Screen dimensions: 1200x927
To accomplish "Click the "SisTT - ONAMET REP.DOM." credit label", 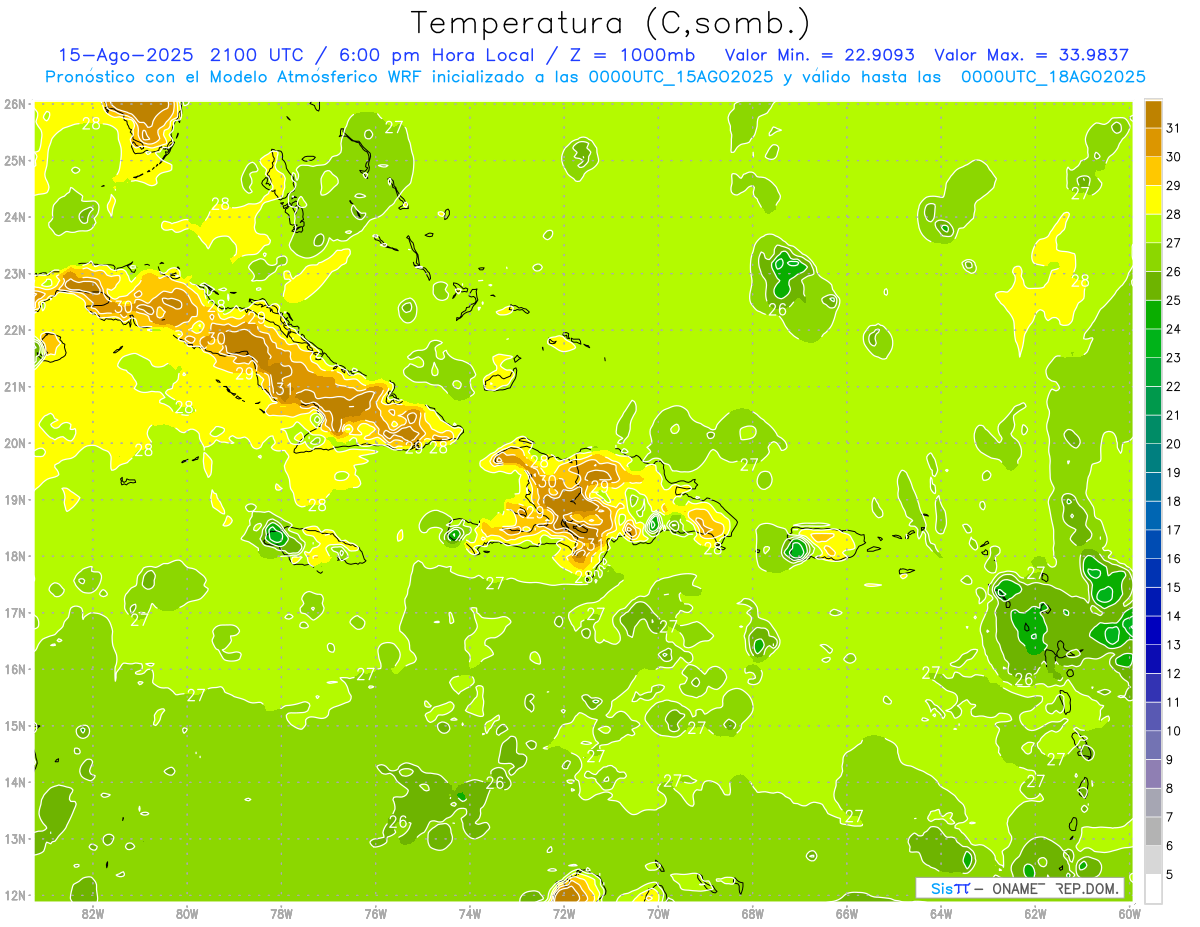I will (1020, 888).
